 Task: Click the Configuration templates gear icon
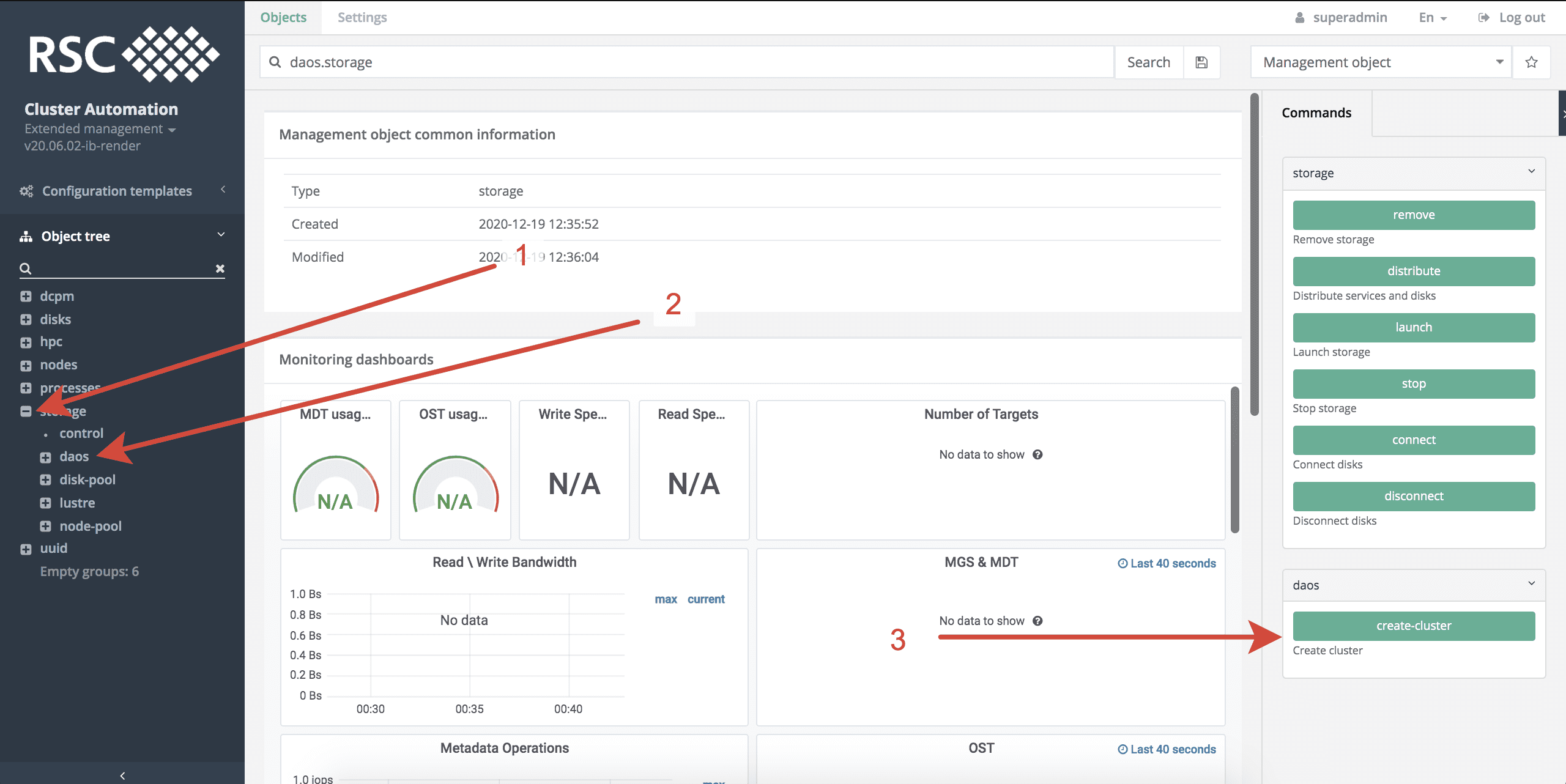pos(26,191)
